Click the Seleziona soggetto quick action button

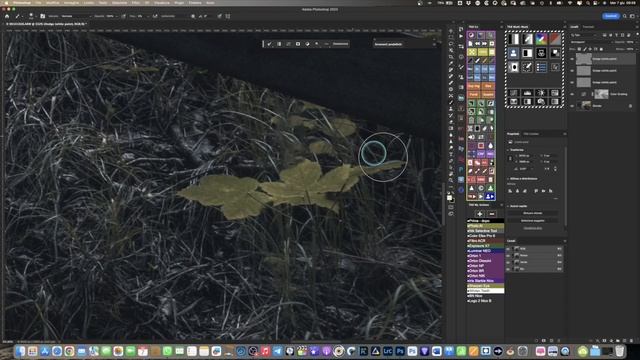point(533,220)
